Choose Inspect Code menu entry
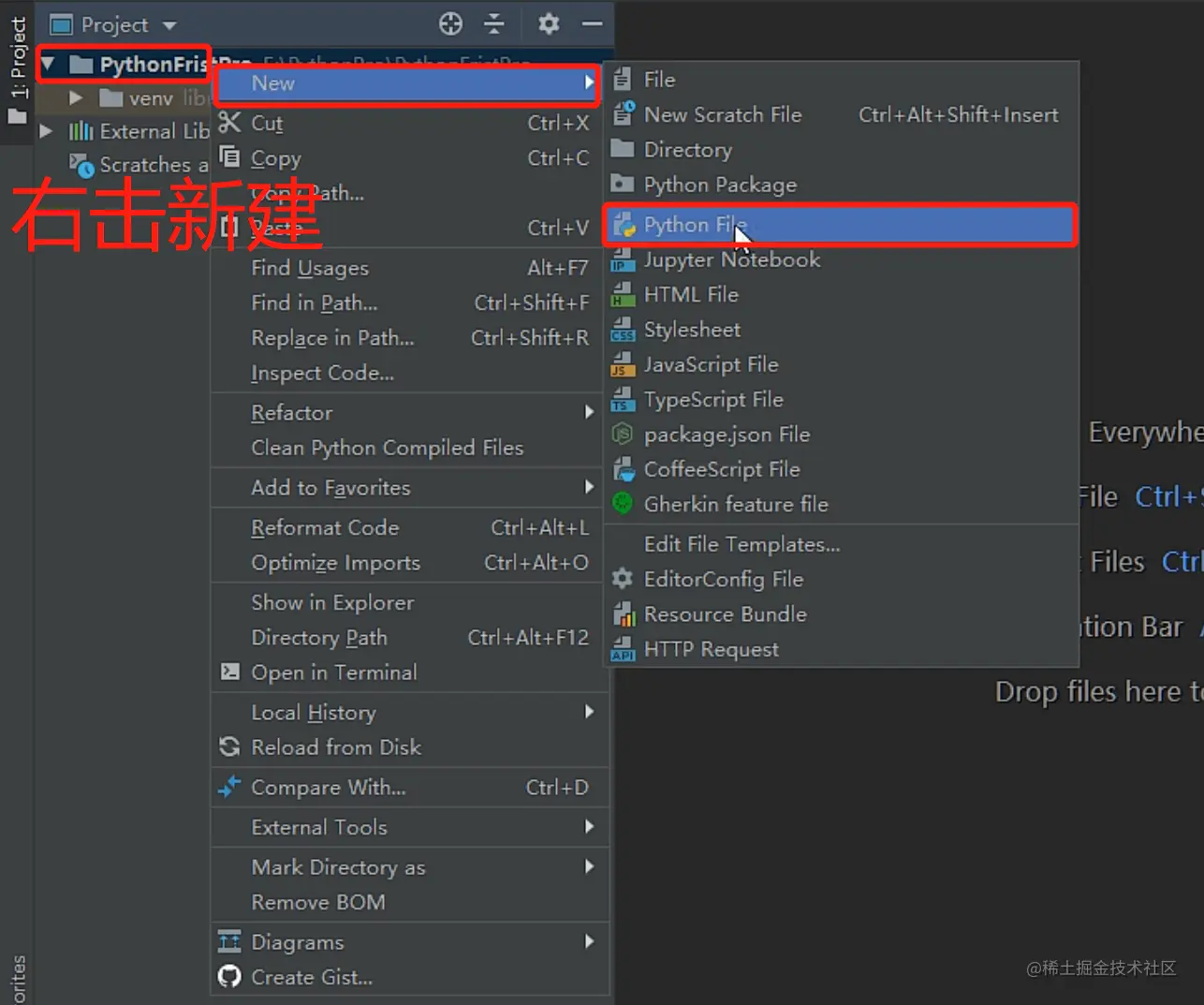 410,373
